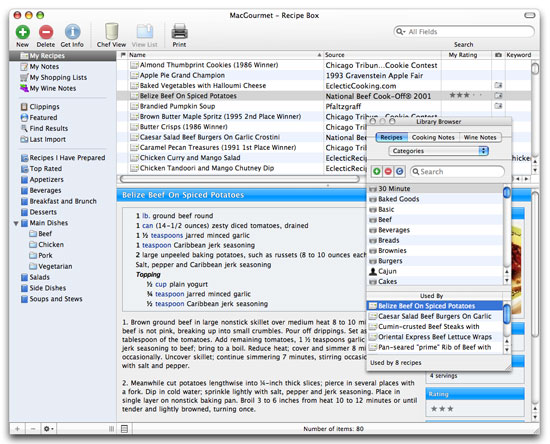The width and height of the screenshot is (550, 444).
Task: Select the Featured list
Action: (x=43, y=117)
